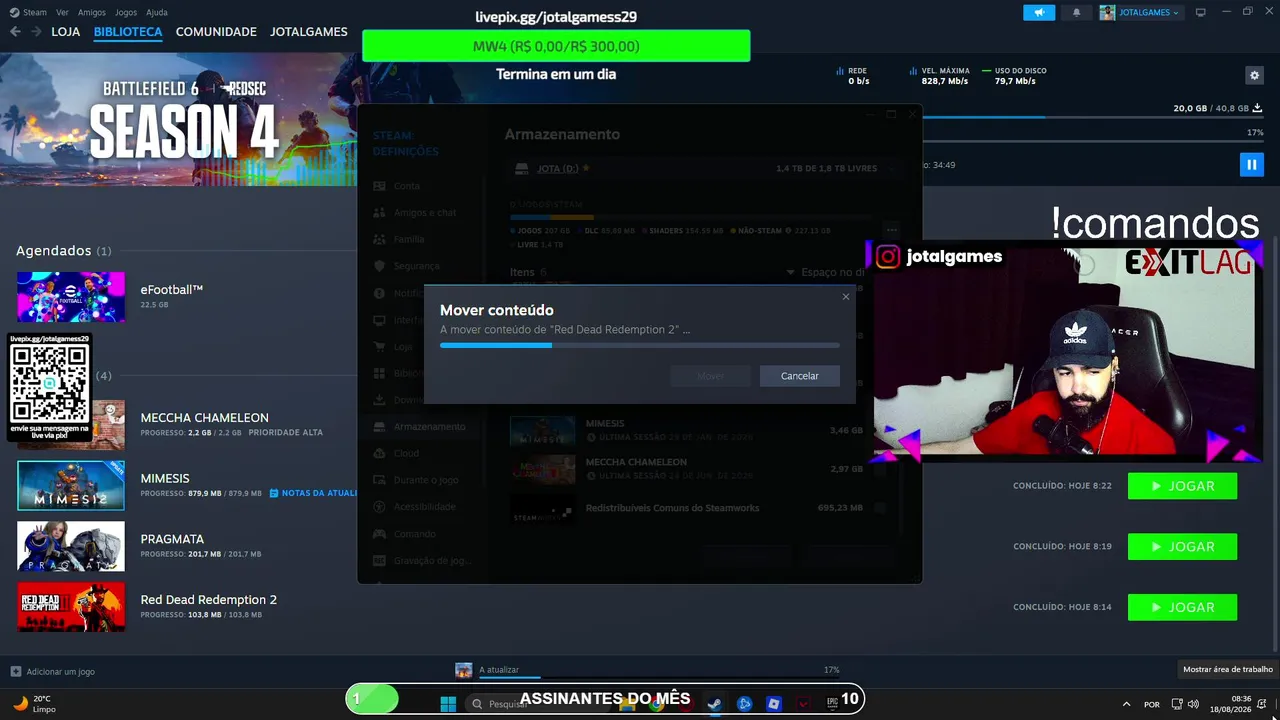Viewport: 1280px width, 720px height.
Task: Open the Steam taskbar icon
Action: point(714,704)
